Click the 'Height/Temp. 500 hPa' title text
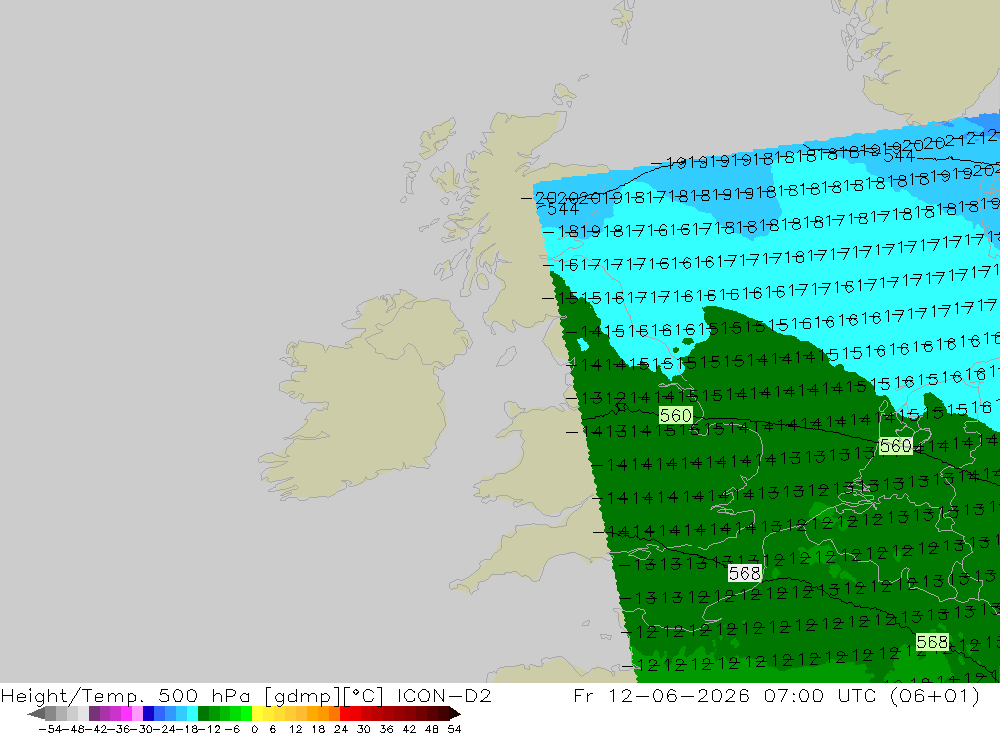 [x=126, y=695]
